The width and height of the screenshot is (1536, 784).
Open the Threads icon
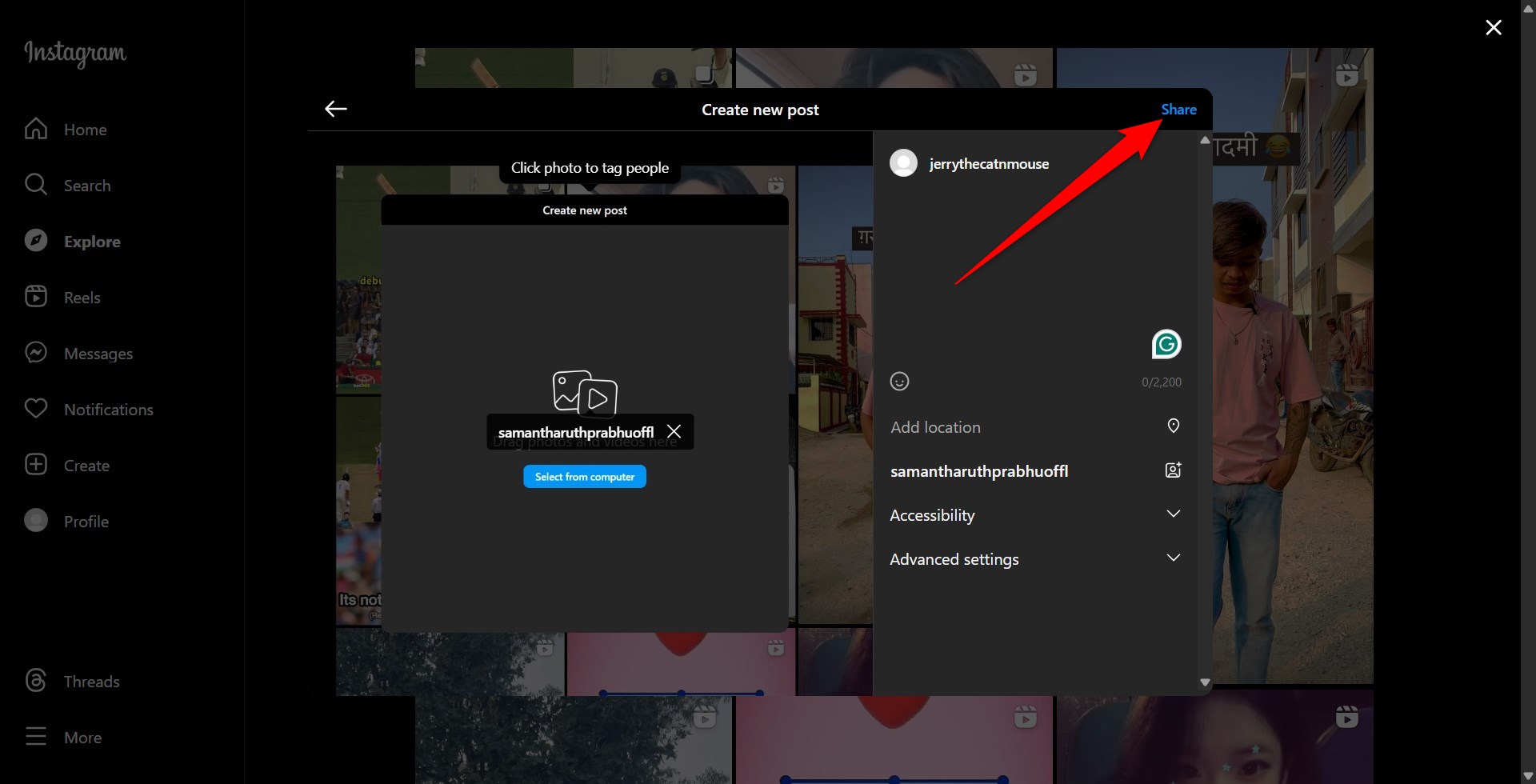coord(36,681)
